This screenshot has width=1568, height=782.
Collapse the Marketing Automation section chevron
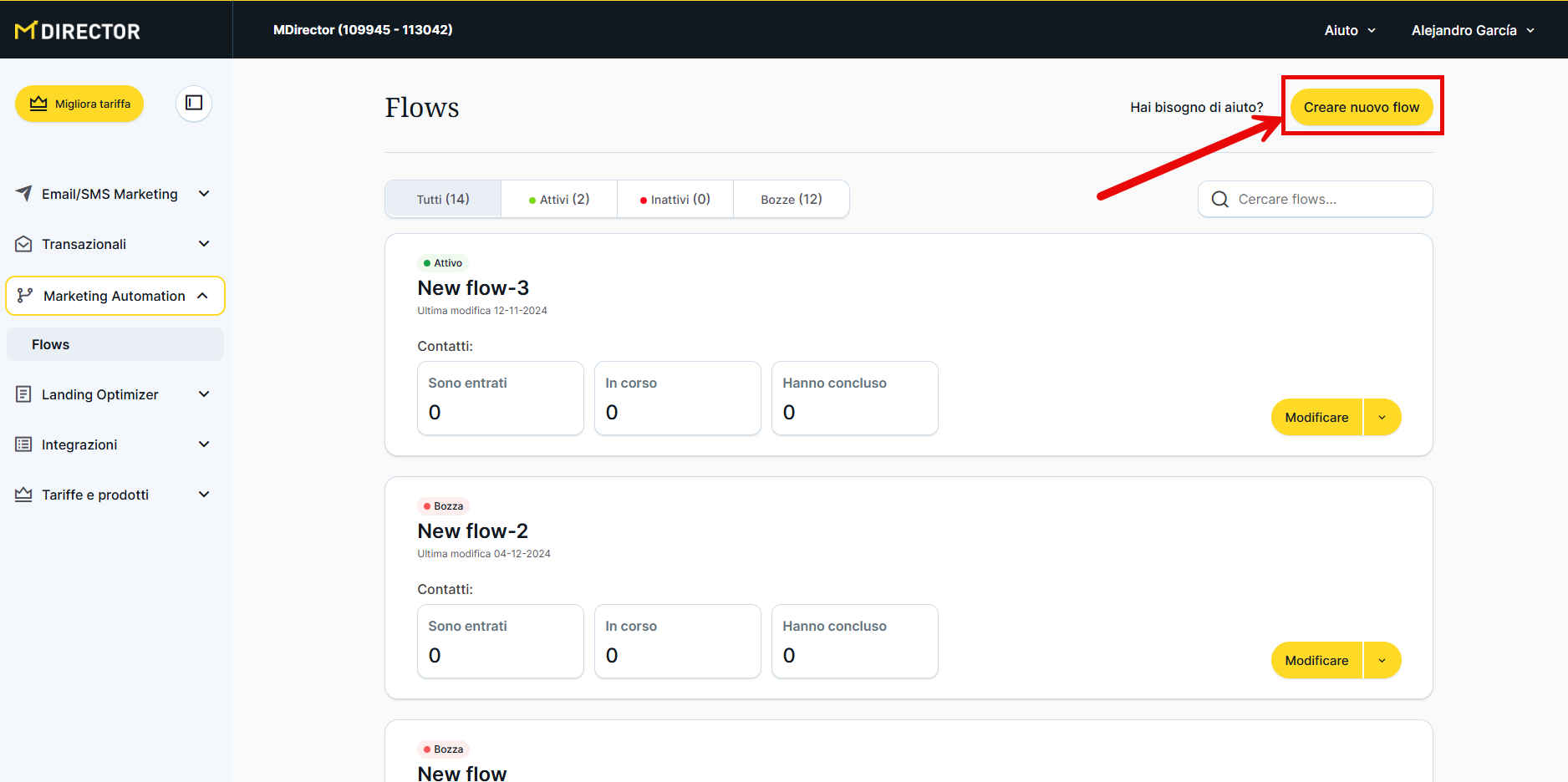click(202, 296)
